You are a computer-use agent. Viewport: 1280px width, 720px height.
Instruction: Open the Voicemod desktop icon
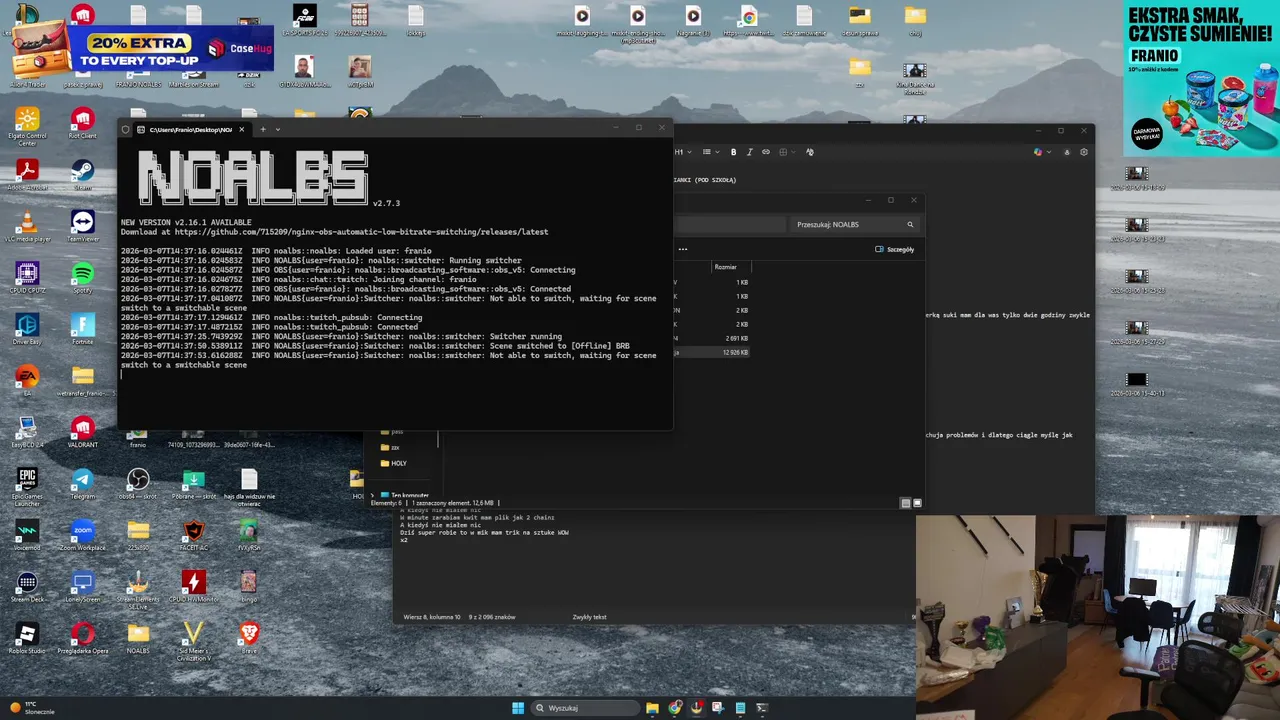point(27,535)
